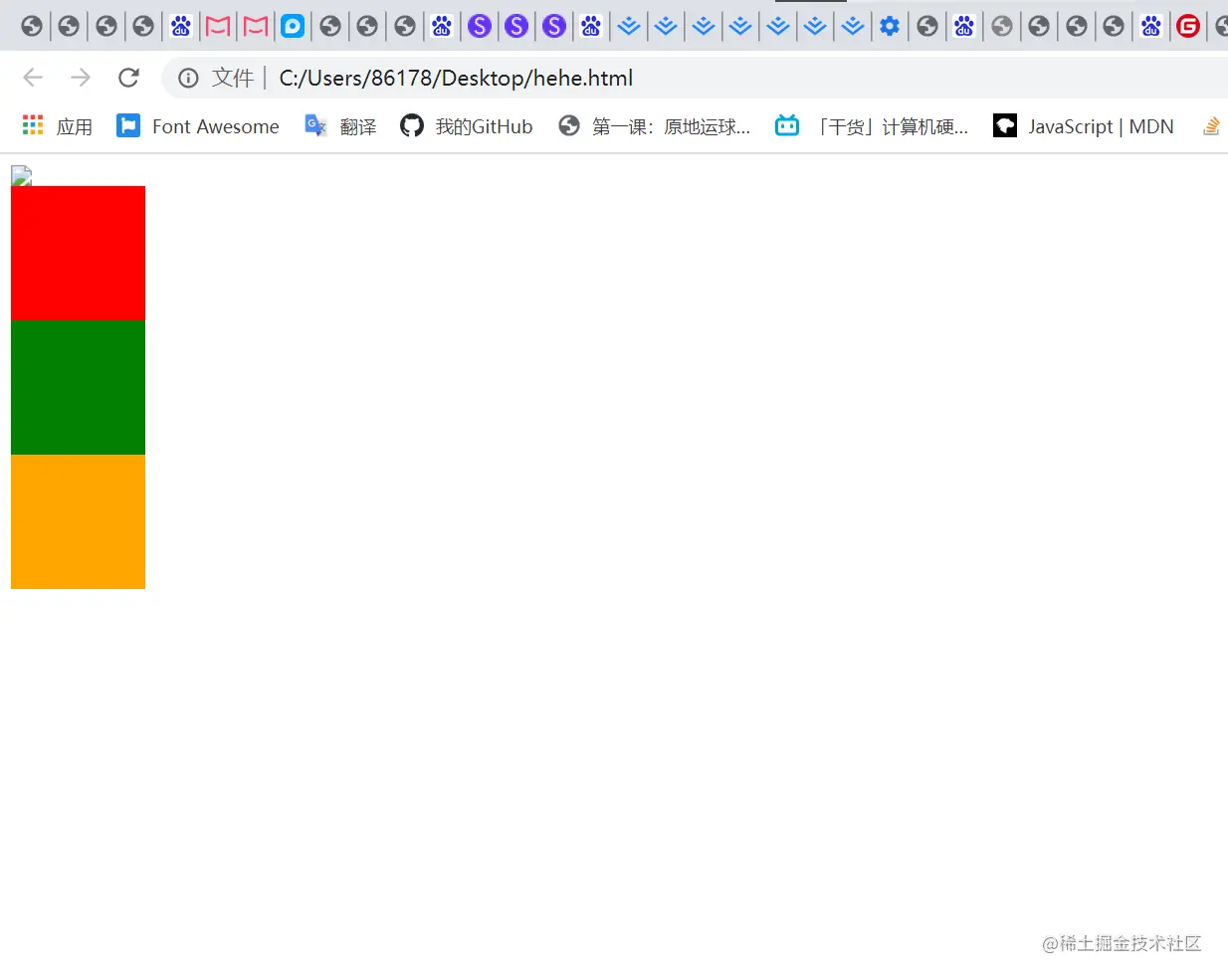This screenshot has height=980, width=1228.
Task: Open the Font Awesome bookmark
Action: coord(198,126)
